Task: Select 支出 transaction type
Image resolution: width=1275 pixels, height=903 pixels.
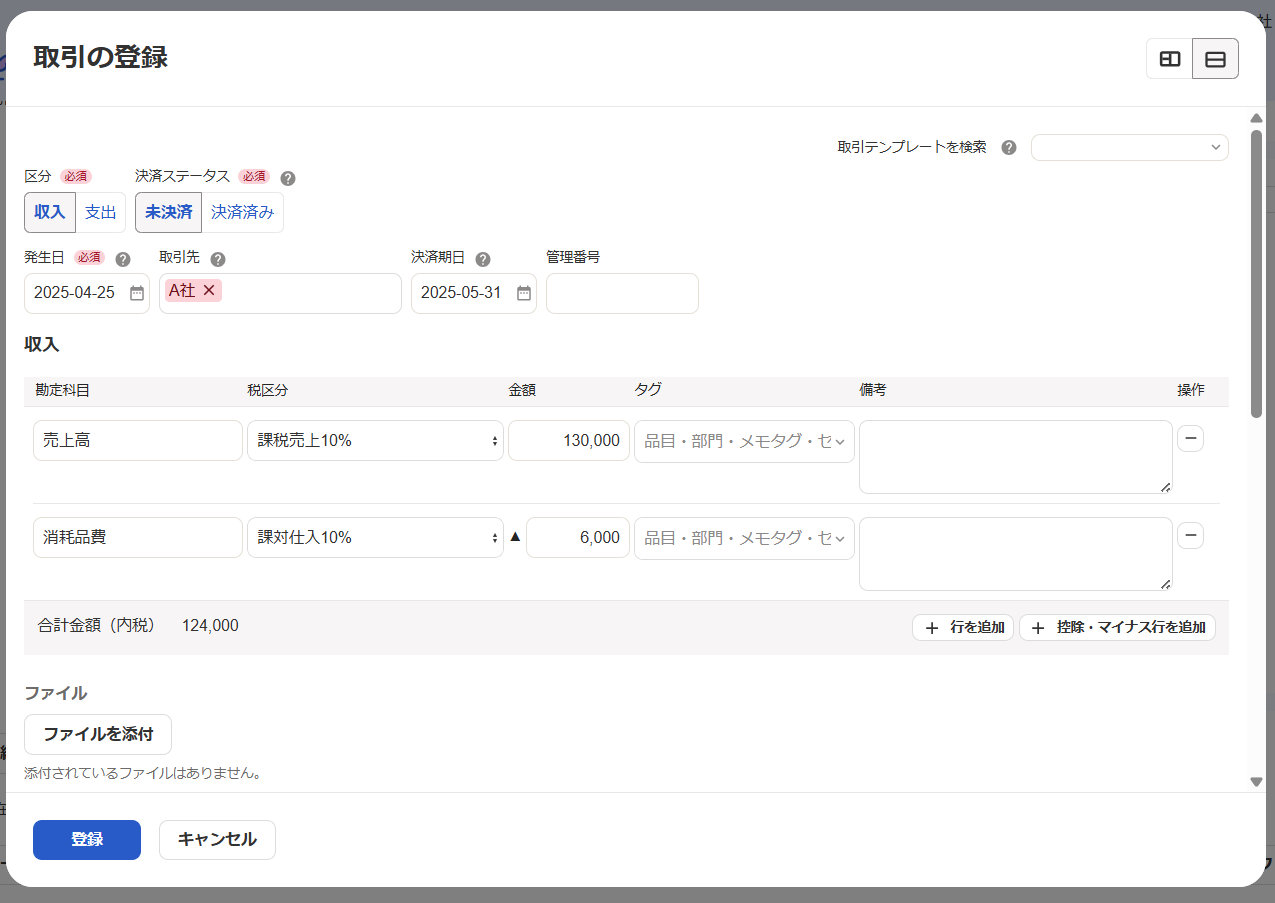Action: pyautogui.click(x=101, y=213)
